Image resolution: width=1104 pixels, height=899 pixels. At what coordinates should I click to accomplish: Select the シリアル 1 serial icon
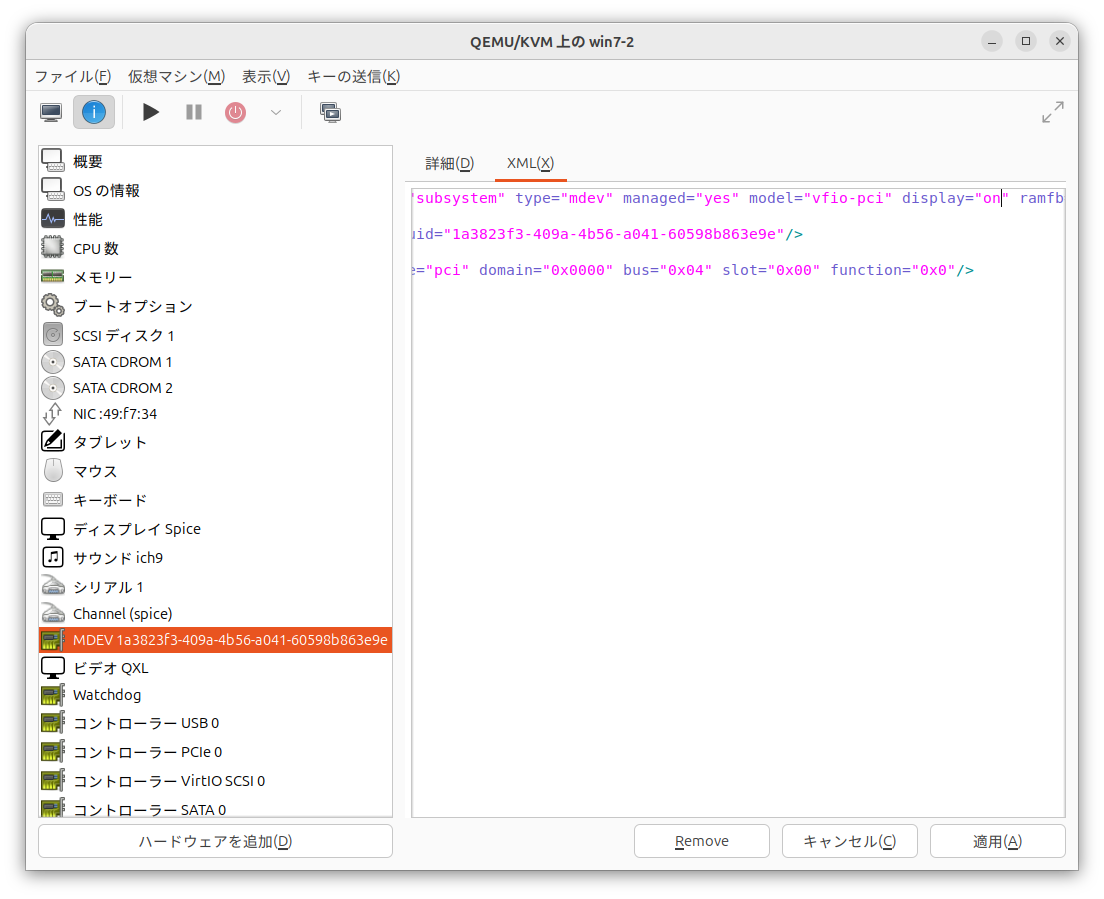pyautogui.click(x=53, y=586)
